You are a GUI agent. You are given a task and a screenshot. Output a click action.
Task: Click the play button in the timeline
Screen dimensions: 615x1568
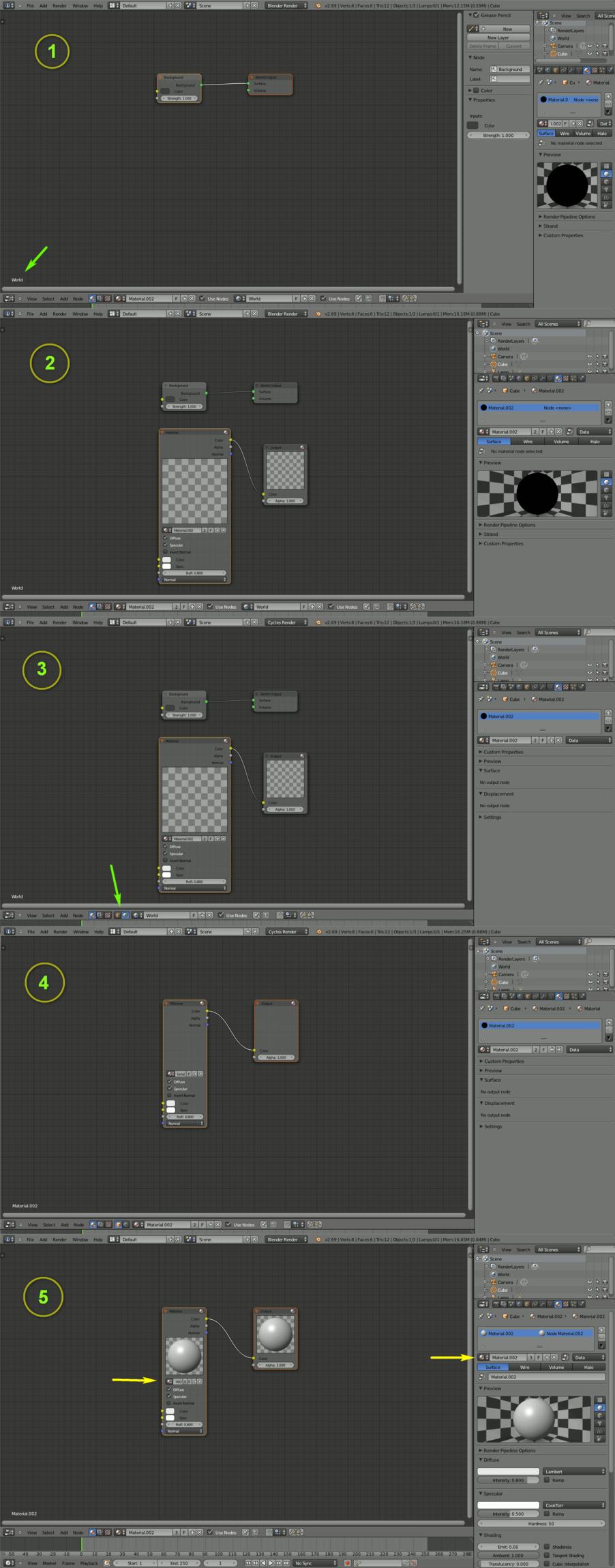271,1563
